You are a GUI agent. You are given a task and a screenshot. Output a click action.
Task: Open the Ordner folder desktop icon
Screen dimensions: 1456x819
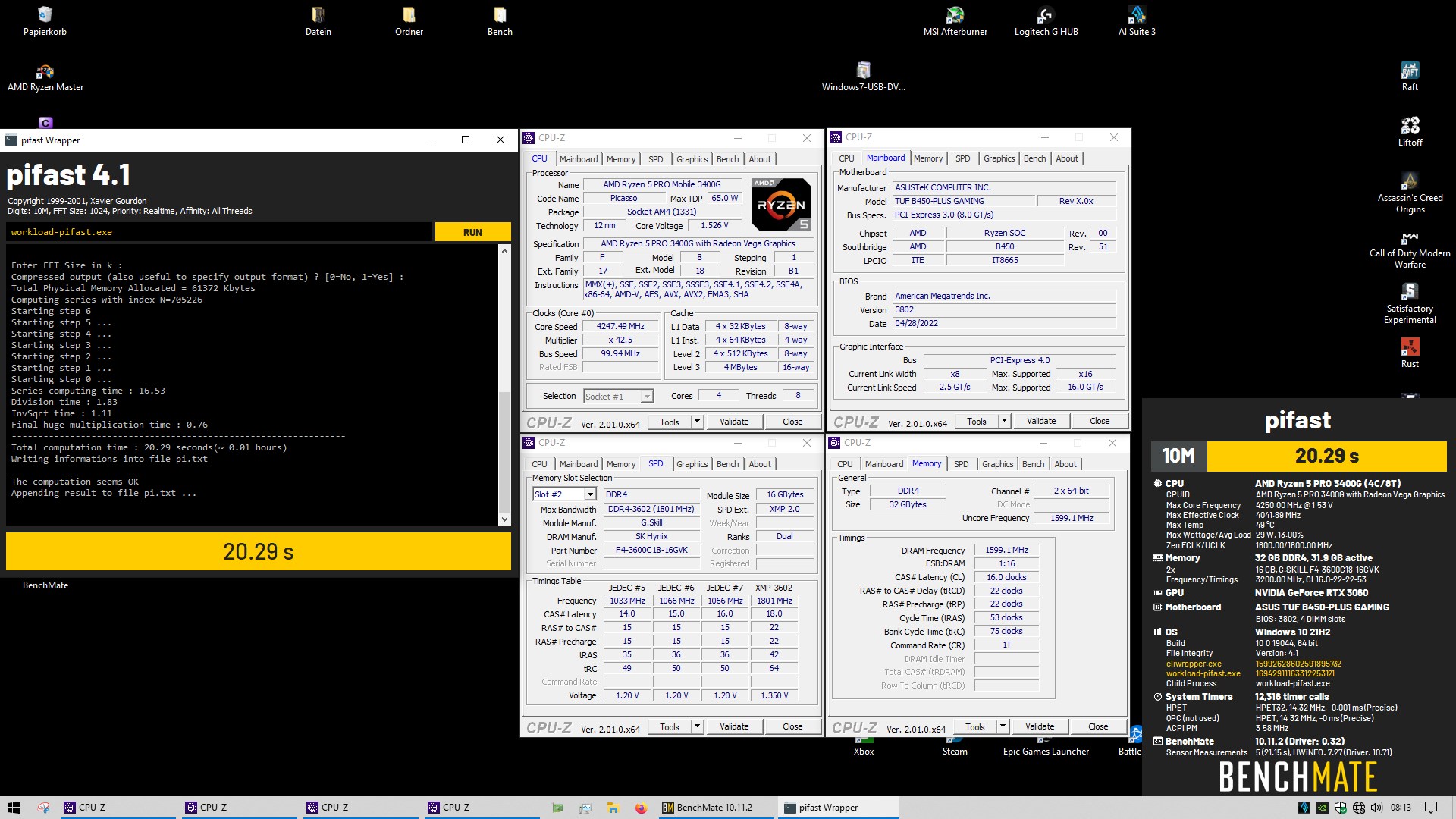point(409,20)
